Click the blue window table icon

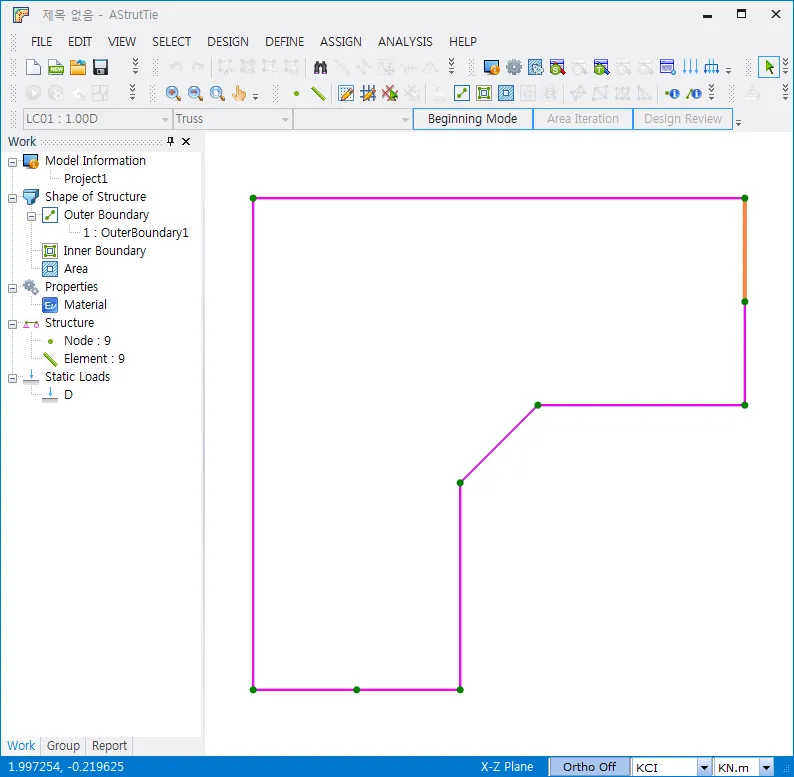point(667,67)
